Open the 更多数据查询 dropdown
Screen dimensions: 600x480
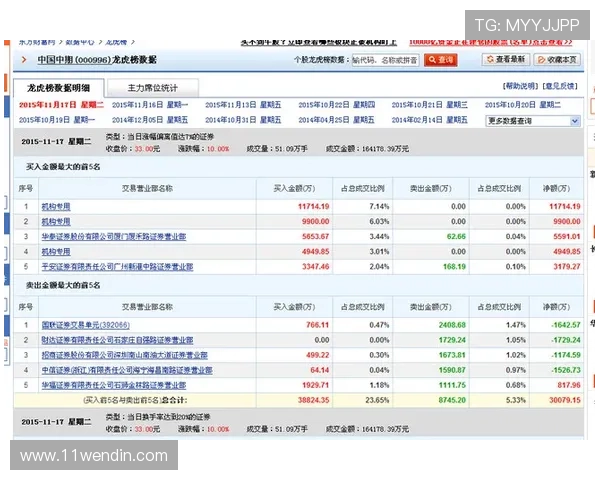tap(533, 121)
